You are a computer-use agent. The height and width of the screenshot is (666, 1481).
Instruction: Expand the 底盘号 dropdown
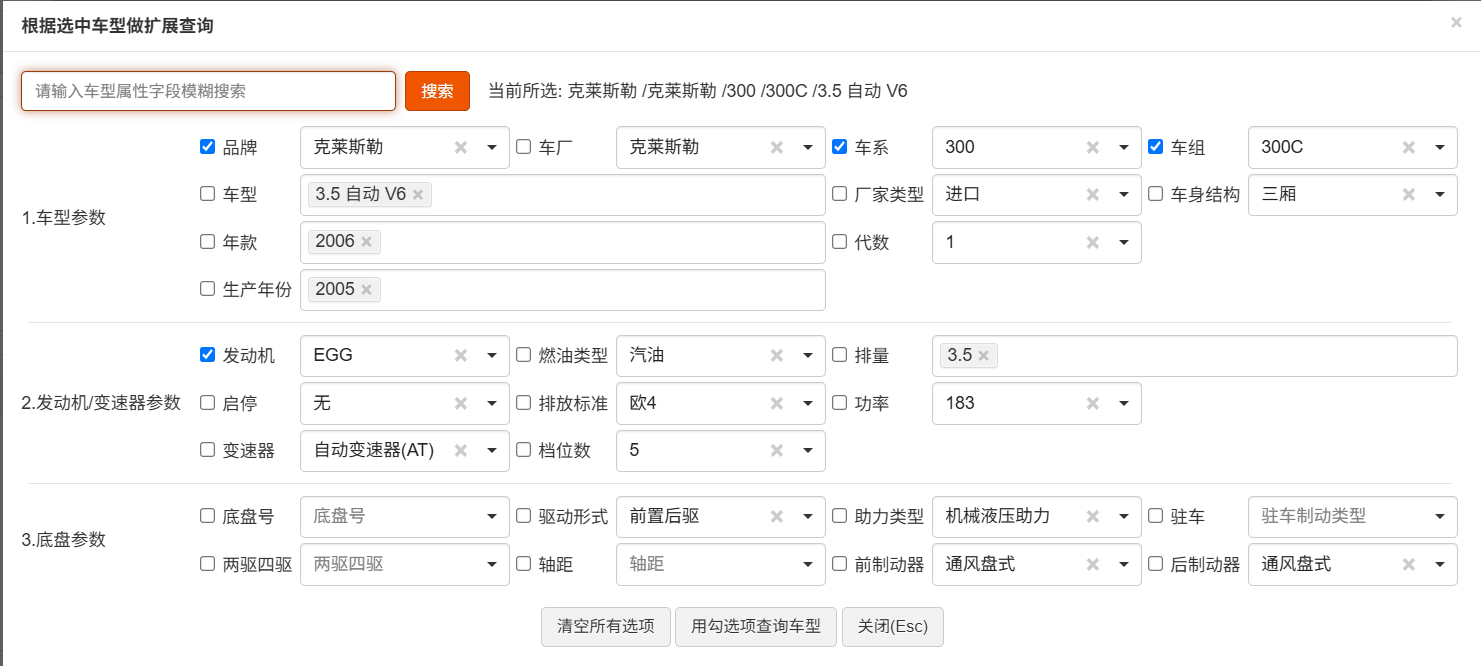click(x=491, y=517)
